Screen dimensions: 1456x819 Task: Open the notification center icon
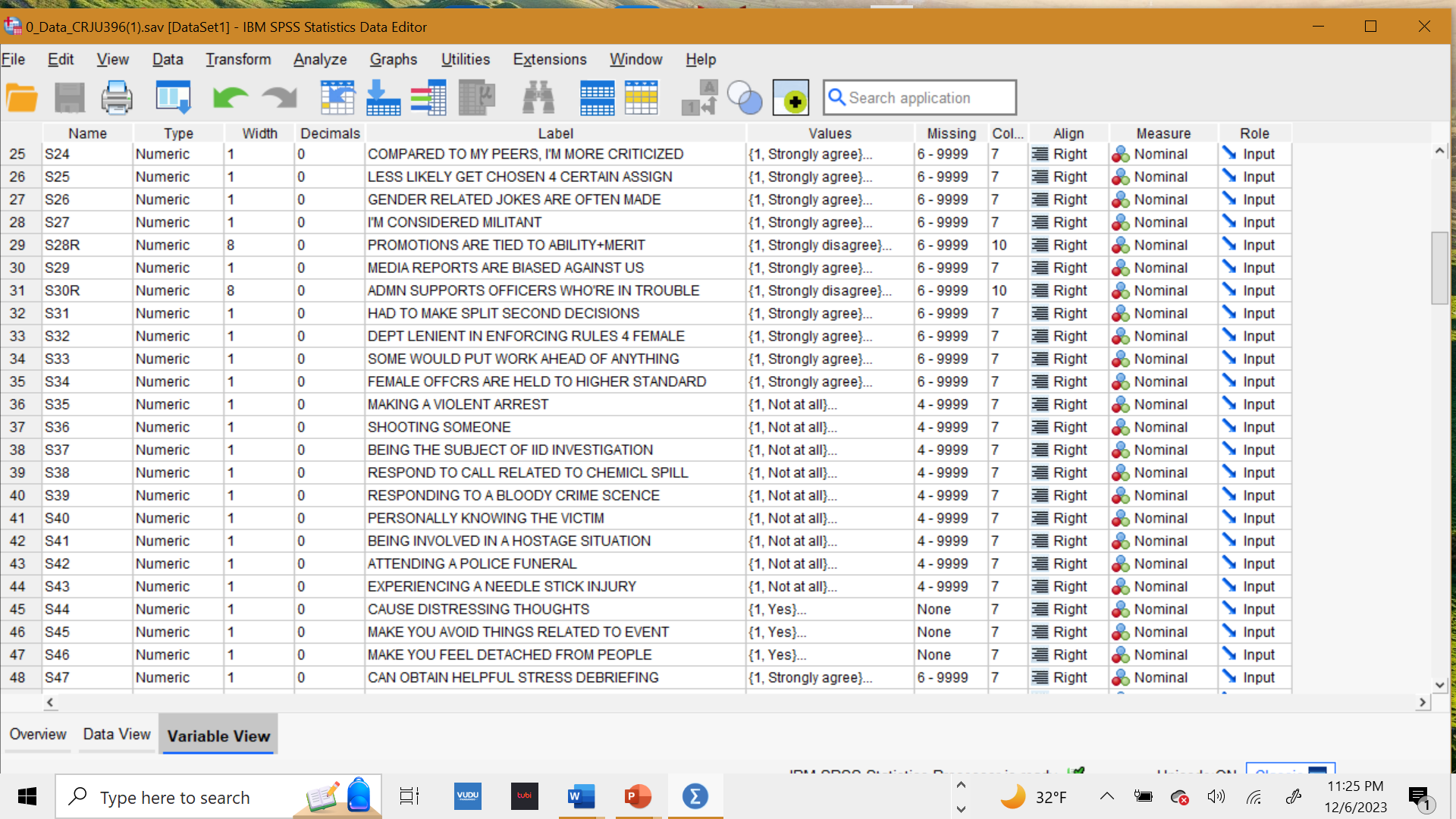(x=1420, y=798)
